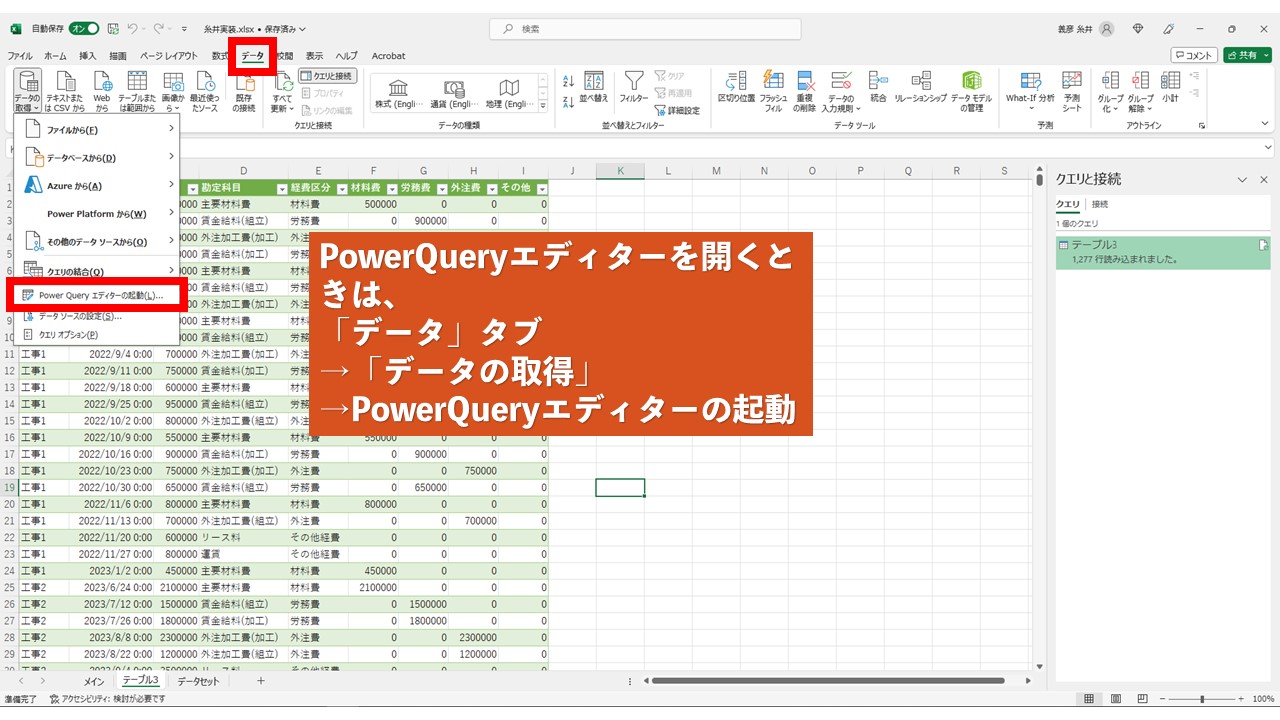
Task: Click 予測シート forecast icon
Action: (x=1072, y=91)
